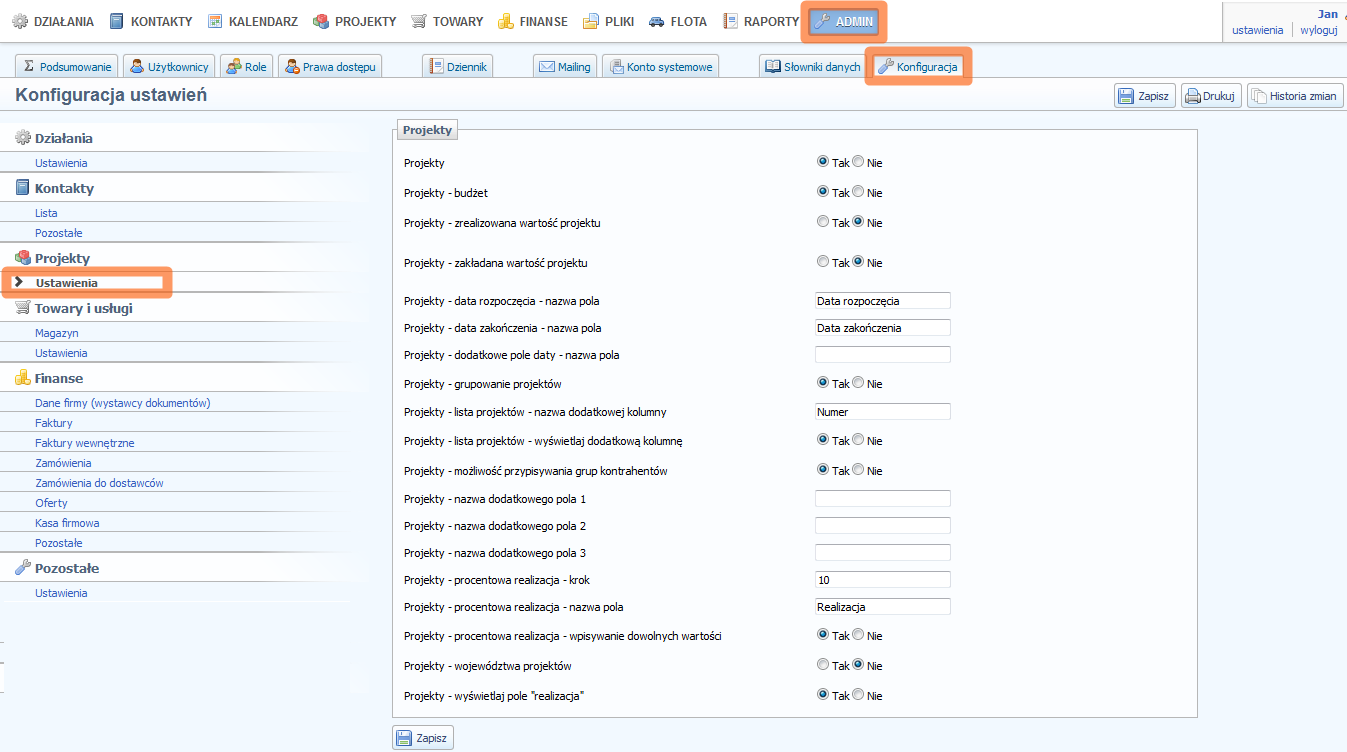Click the Kalendarz calendar icon
The width and height of the screenshot is (1347, 752).
[215, 21]
